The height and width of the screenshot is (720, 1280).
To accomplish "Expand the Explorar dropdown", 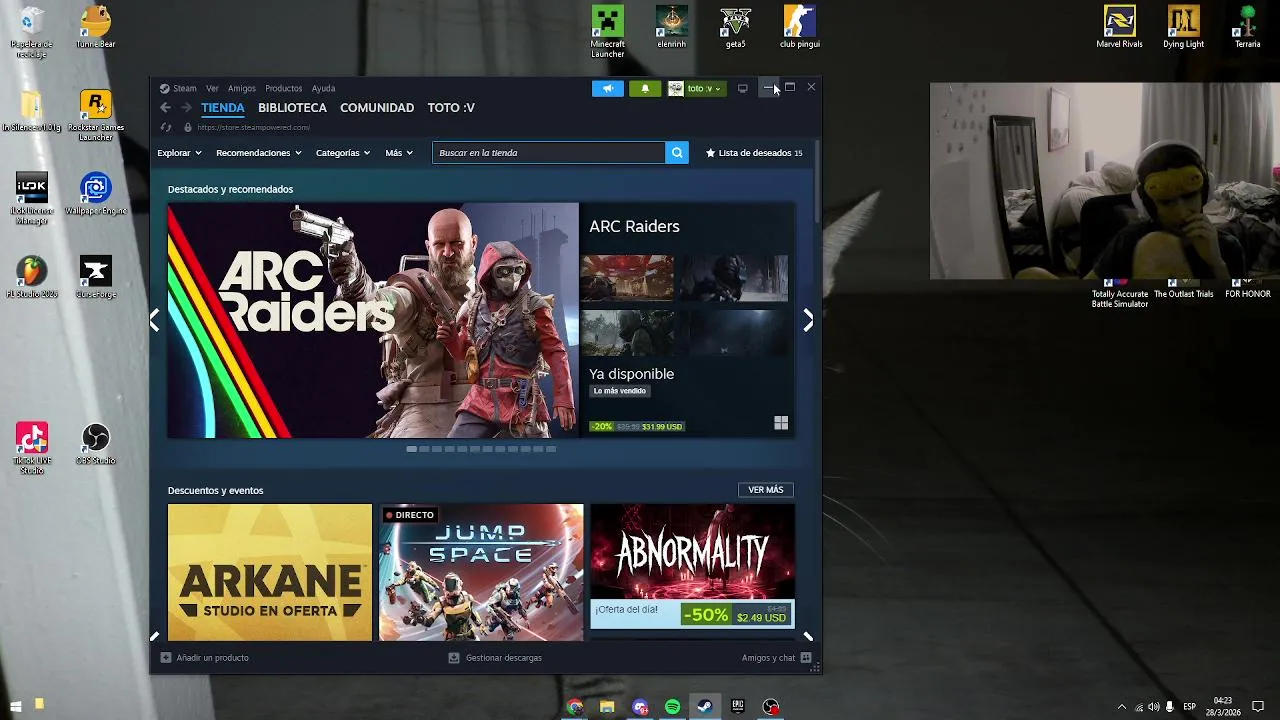I will (179, 153).
